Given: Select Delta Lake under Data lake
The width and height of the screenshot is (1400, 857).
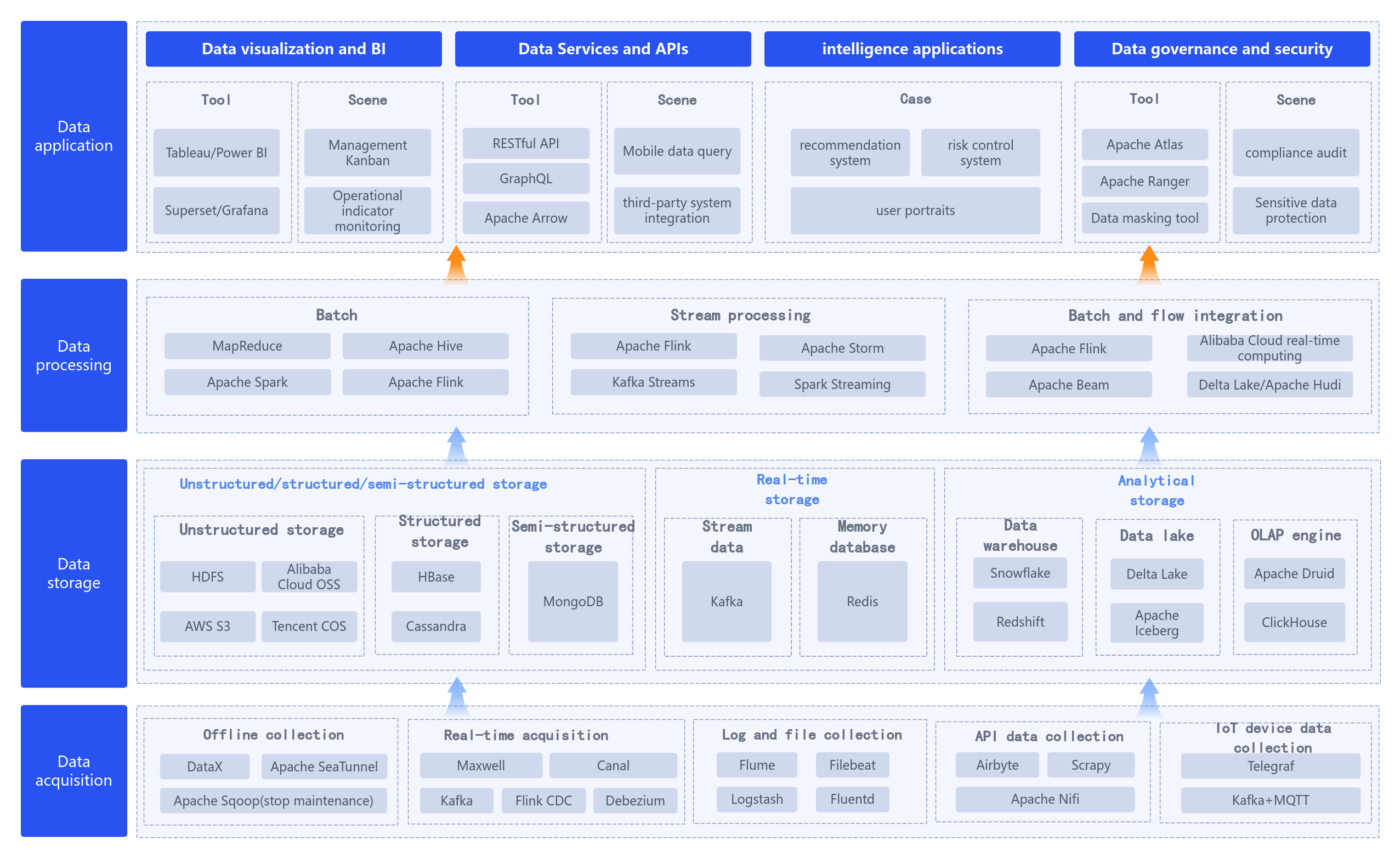Looking at the screenshot, I should [x=1157, y=574].
